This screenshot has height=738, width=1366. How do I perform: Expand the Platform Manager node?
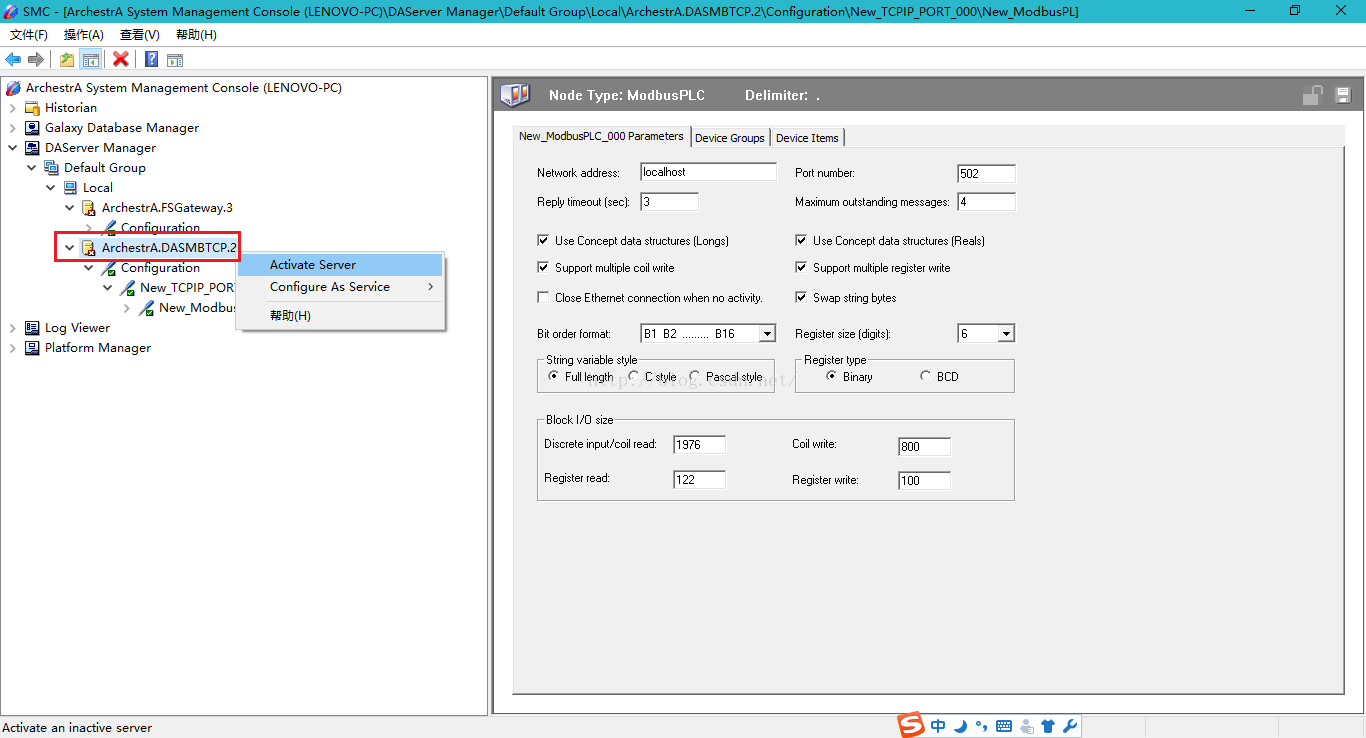13,348
